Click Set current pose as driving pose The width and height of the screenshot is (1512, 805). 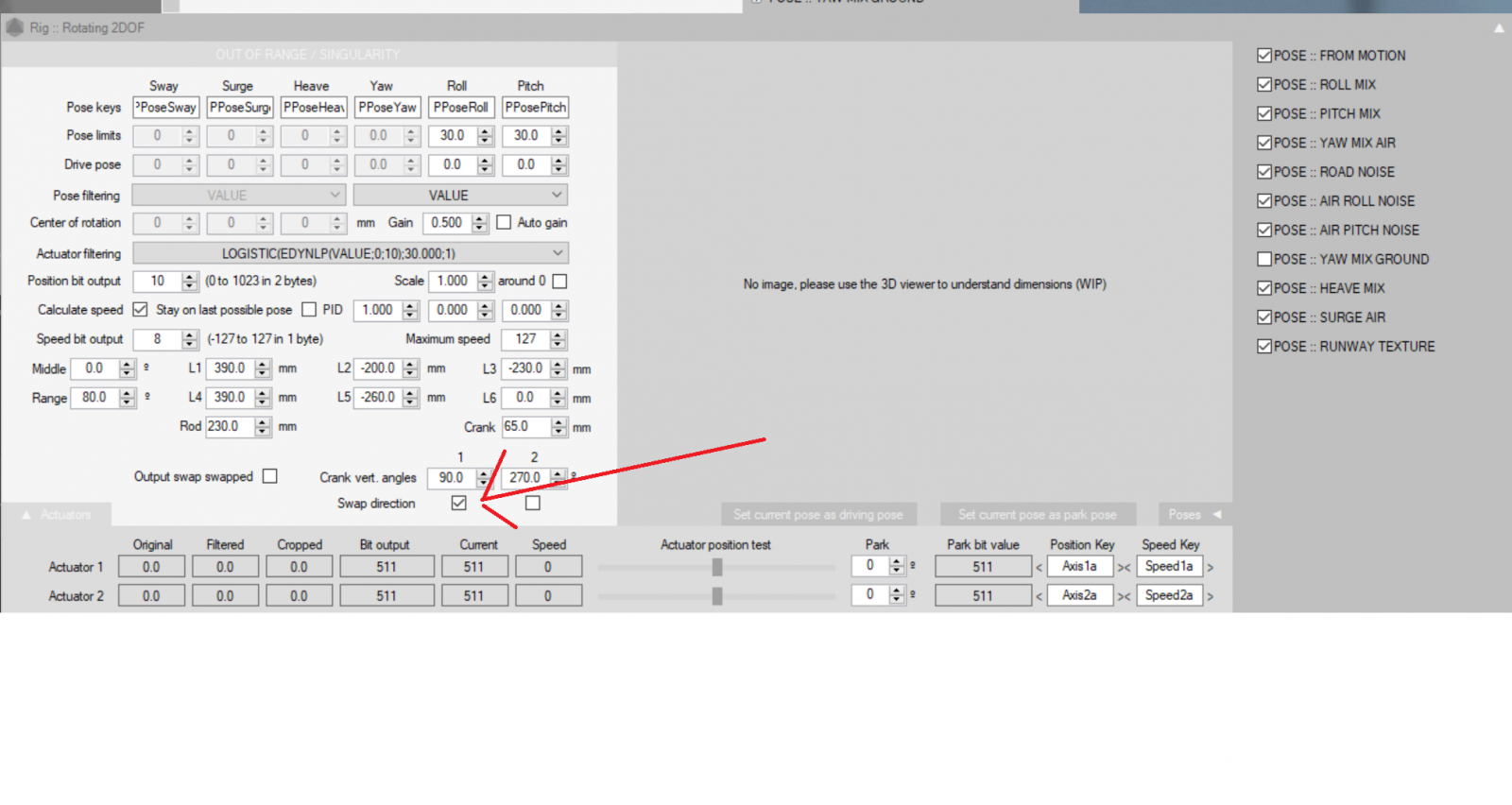coord(818,514)
